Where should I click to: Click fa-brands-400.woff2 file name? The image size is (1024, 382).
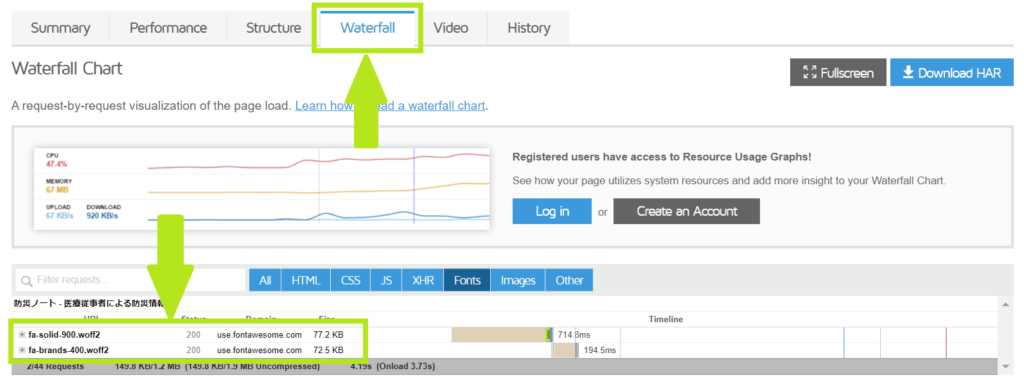click(69, 350)
